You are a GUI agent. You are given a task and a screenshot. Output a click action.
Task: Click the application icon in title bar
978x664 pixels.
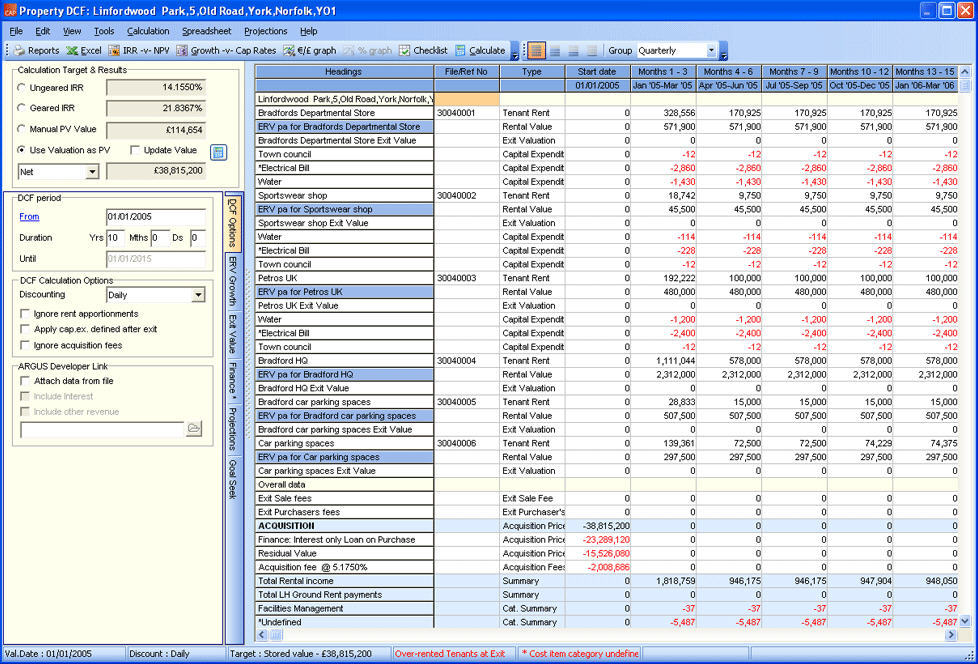coord(10,11)
